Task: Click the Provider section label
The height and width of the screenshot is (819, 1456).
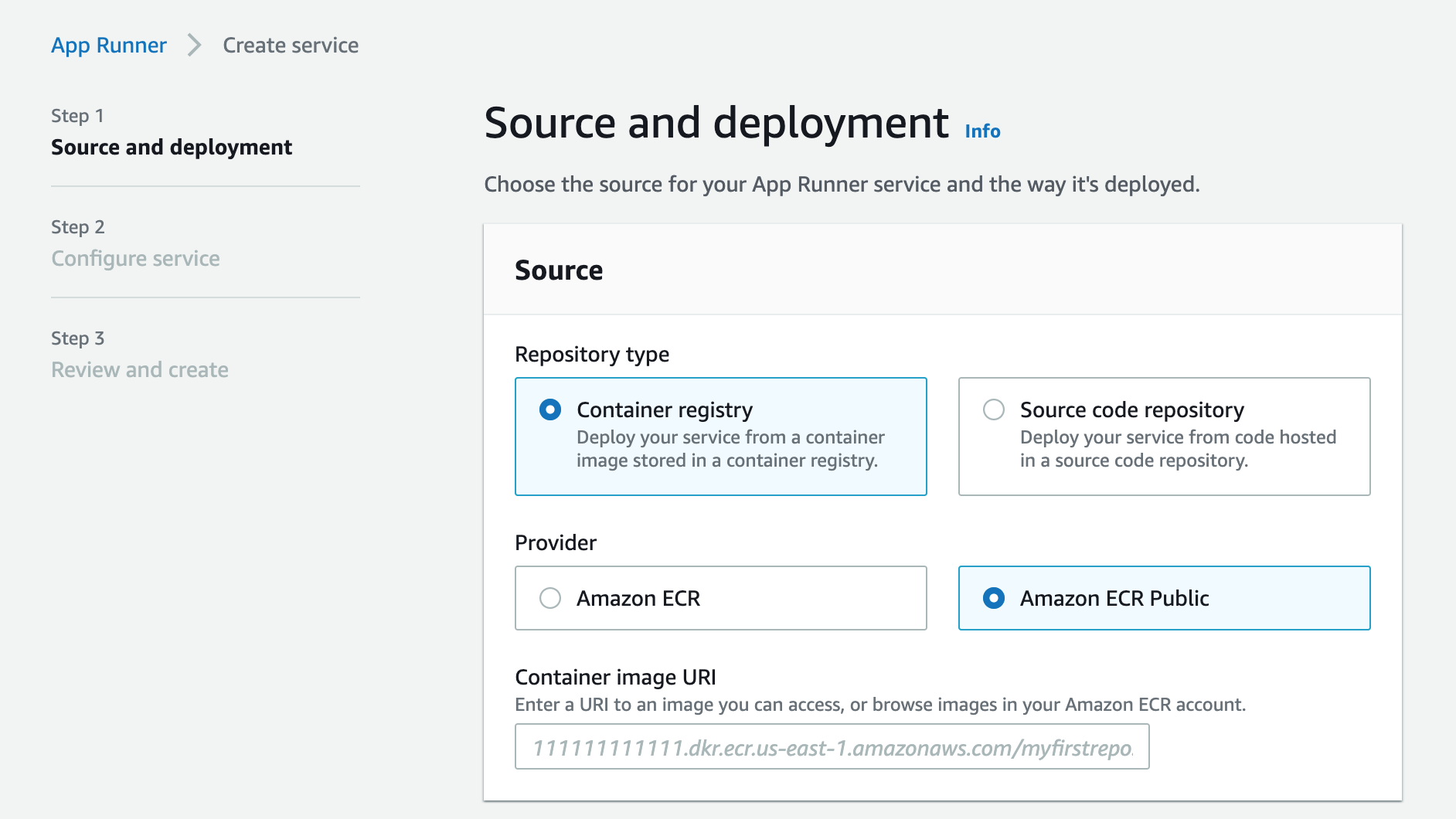Action: point(556,542)
